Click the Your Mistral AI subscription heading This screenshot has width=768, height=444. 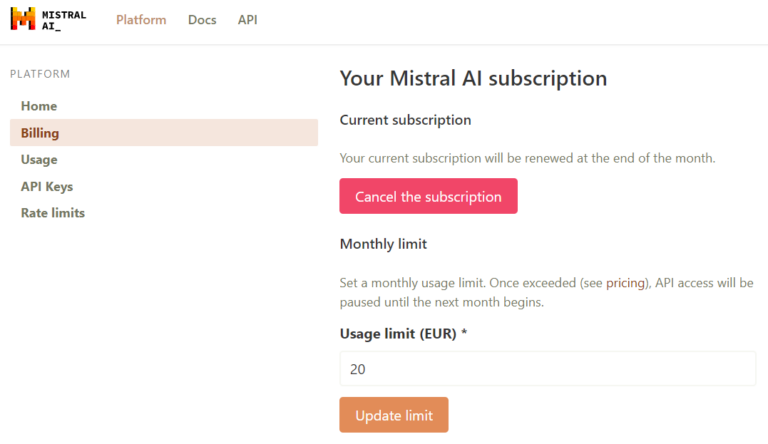tap(473, 78)
